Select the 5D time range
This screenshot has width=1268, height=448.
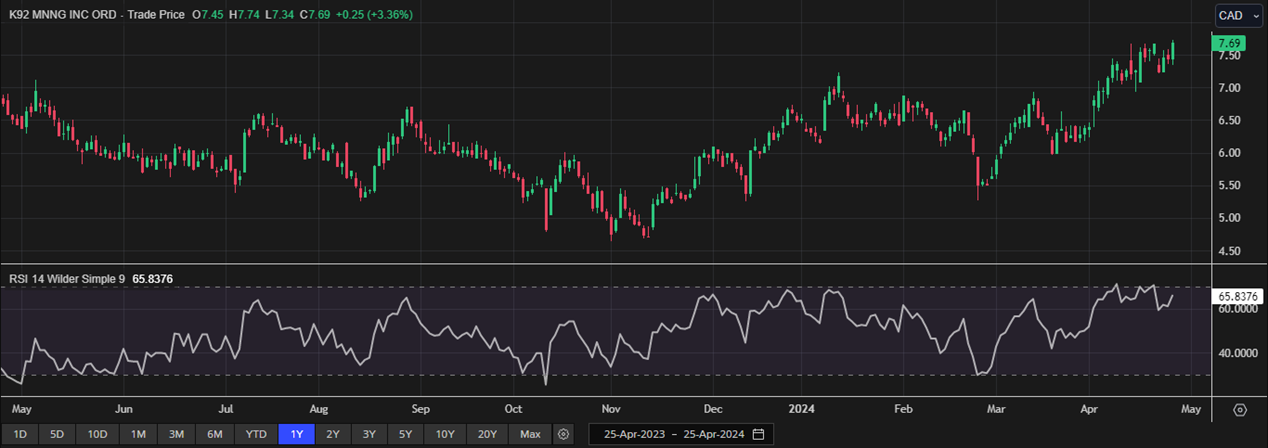click(57, 434)
